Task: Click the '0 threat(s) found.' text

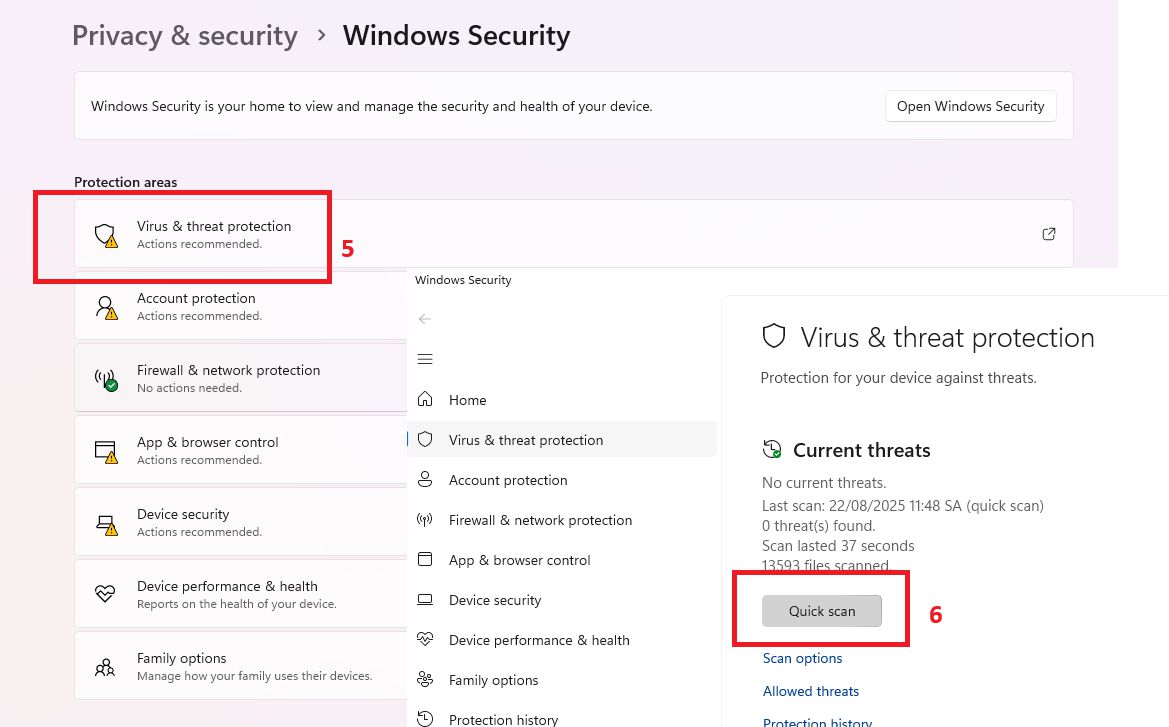Action: [818, 526]
